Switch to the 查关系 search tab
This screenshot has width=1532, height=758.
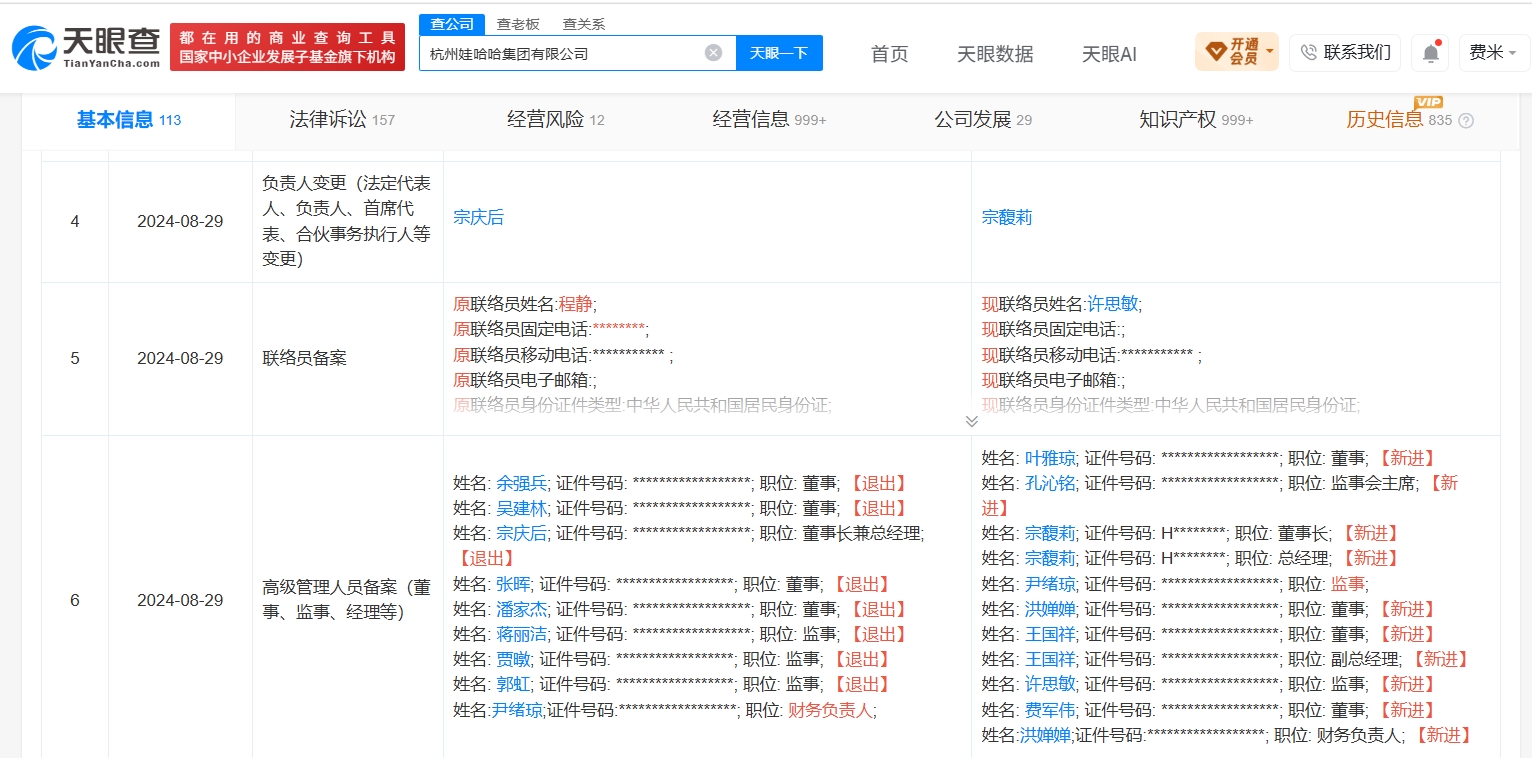pos(584,24)
